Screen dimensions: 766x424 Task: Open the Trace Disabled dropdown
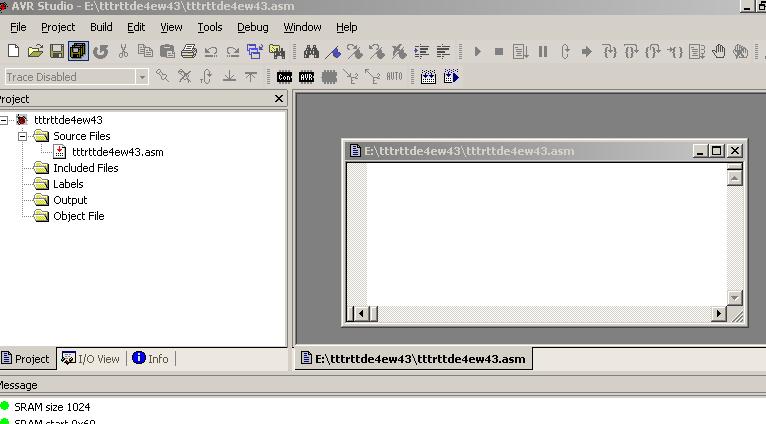(142, 77)
